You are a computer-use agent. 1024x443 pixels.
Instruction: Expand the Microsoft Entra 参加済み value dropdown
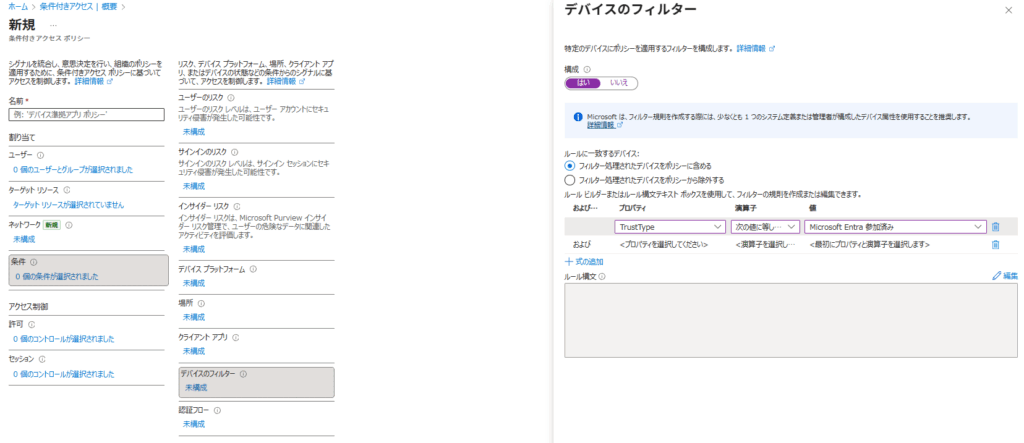coord(895,227)
